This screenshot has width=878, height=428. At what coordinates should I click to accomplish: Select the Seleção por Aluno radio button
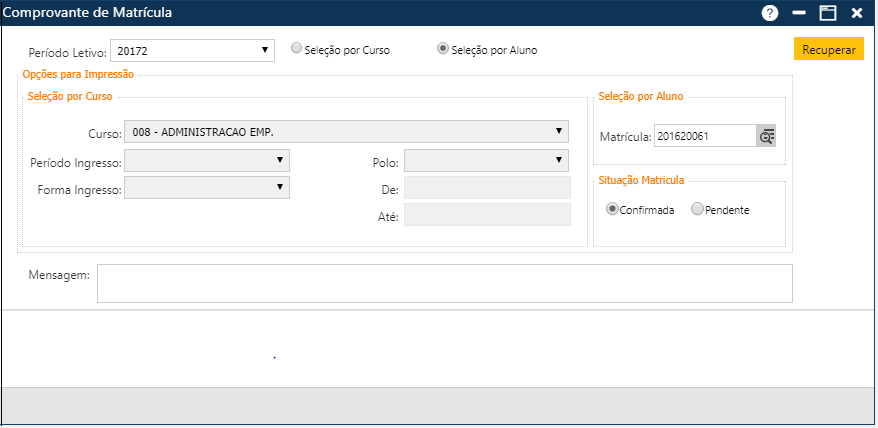[x=442, y=49]
